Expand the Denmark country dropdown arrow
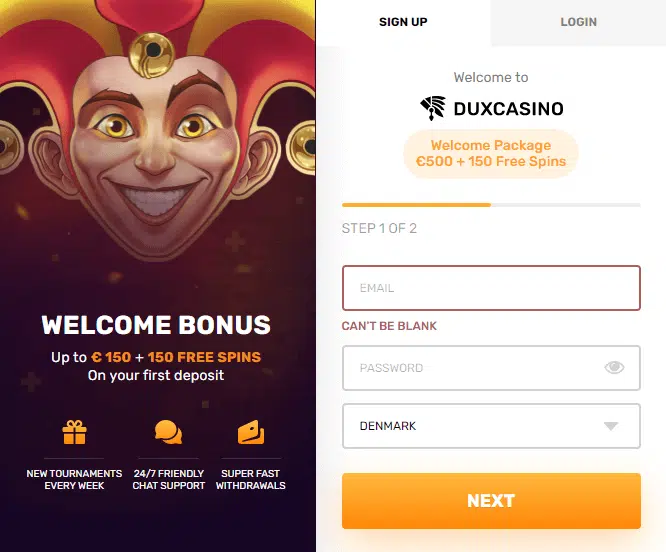The image size is (666, 552). click(611, 426)
